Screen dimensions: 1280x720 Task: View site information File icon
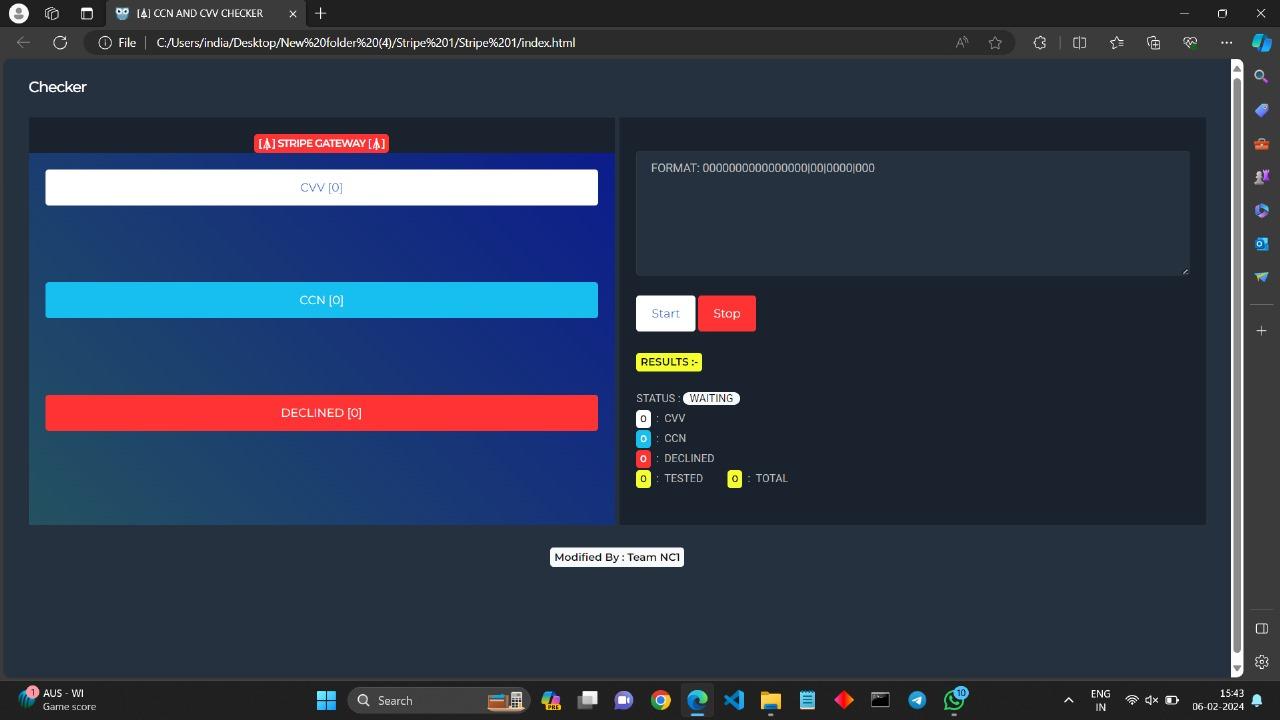pos(117,42)
